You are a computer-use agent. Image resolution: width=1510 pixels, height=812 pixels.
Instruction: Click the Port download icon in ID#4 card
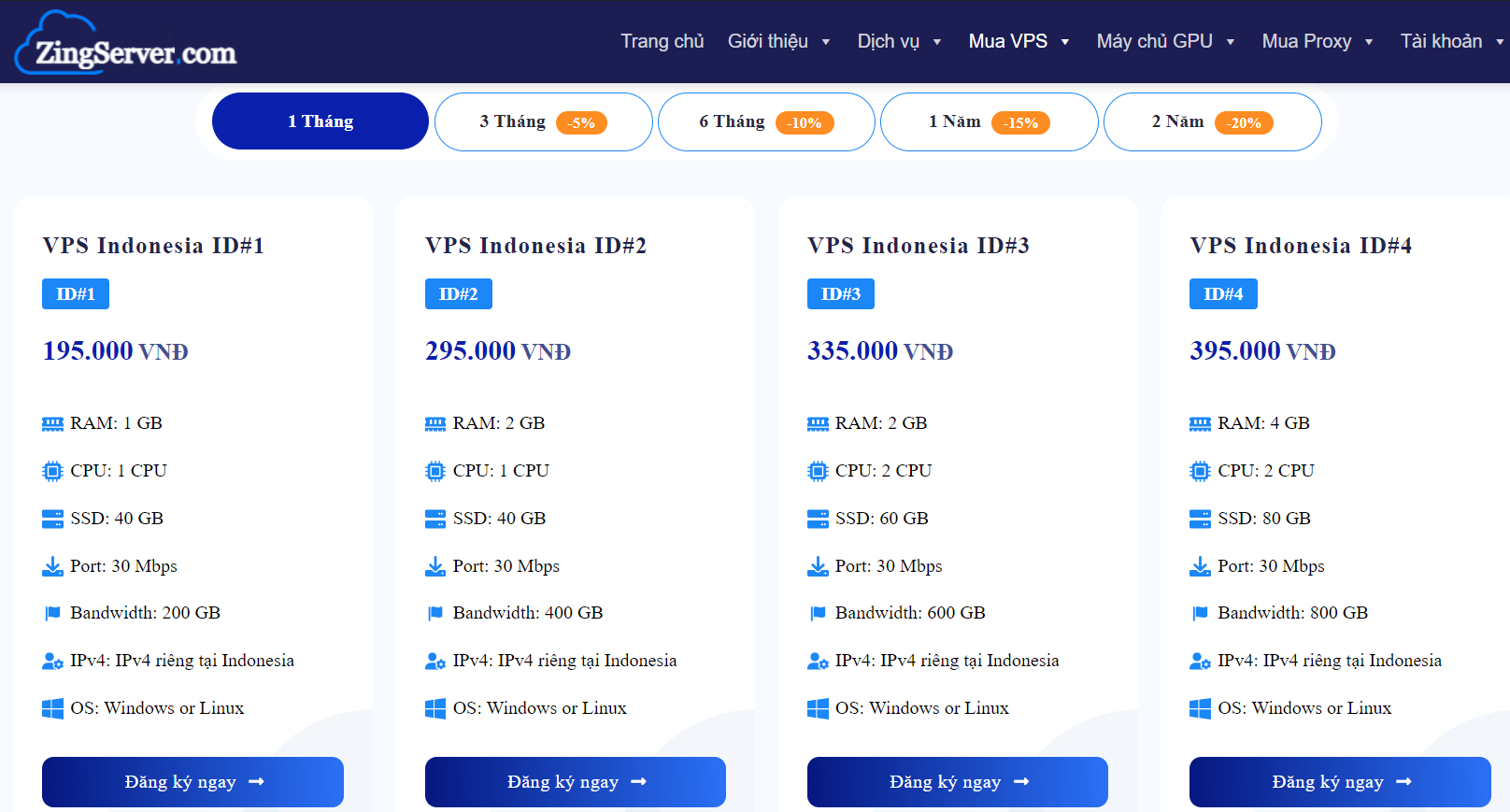click(1200, 566)
